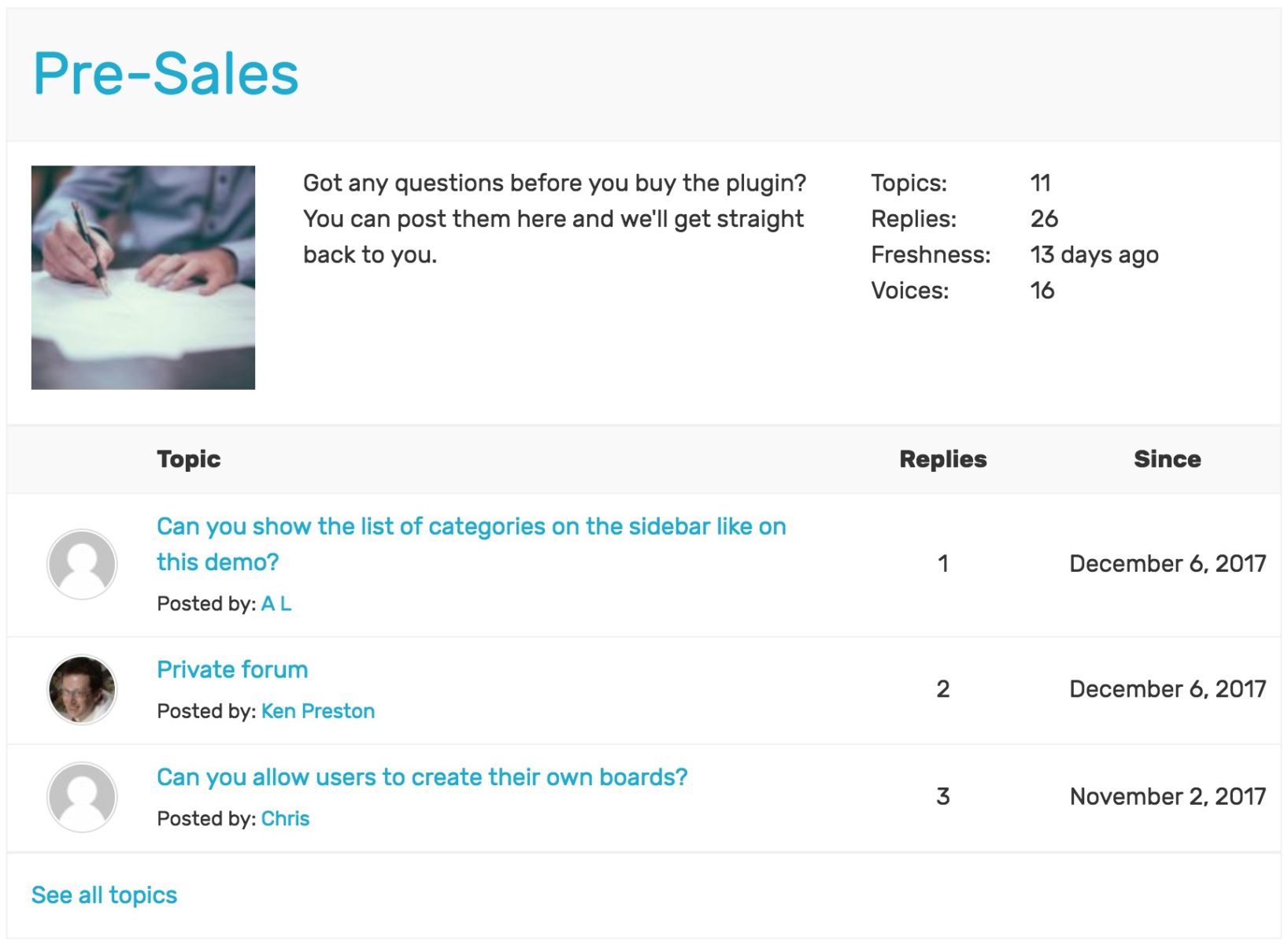View Chris's author profile
This screenshot has height=945, width=1288.
285,819
